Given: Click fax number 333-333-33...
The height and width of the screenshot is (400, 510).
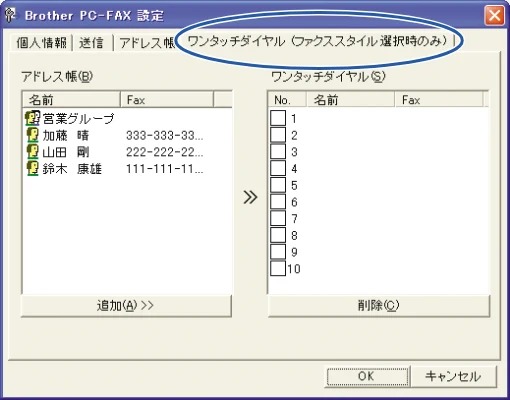Looking at the screenshot, I should click(165, 135).
